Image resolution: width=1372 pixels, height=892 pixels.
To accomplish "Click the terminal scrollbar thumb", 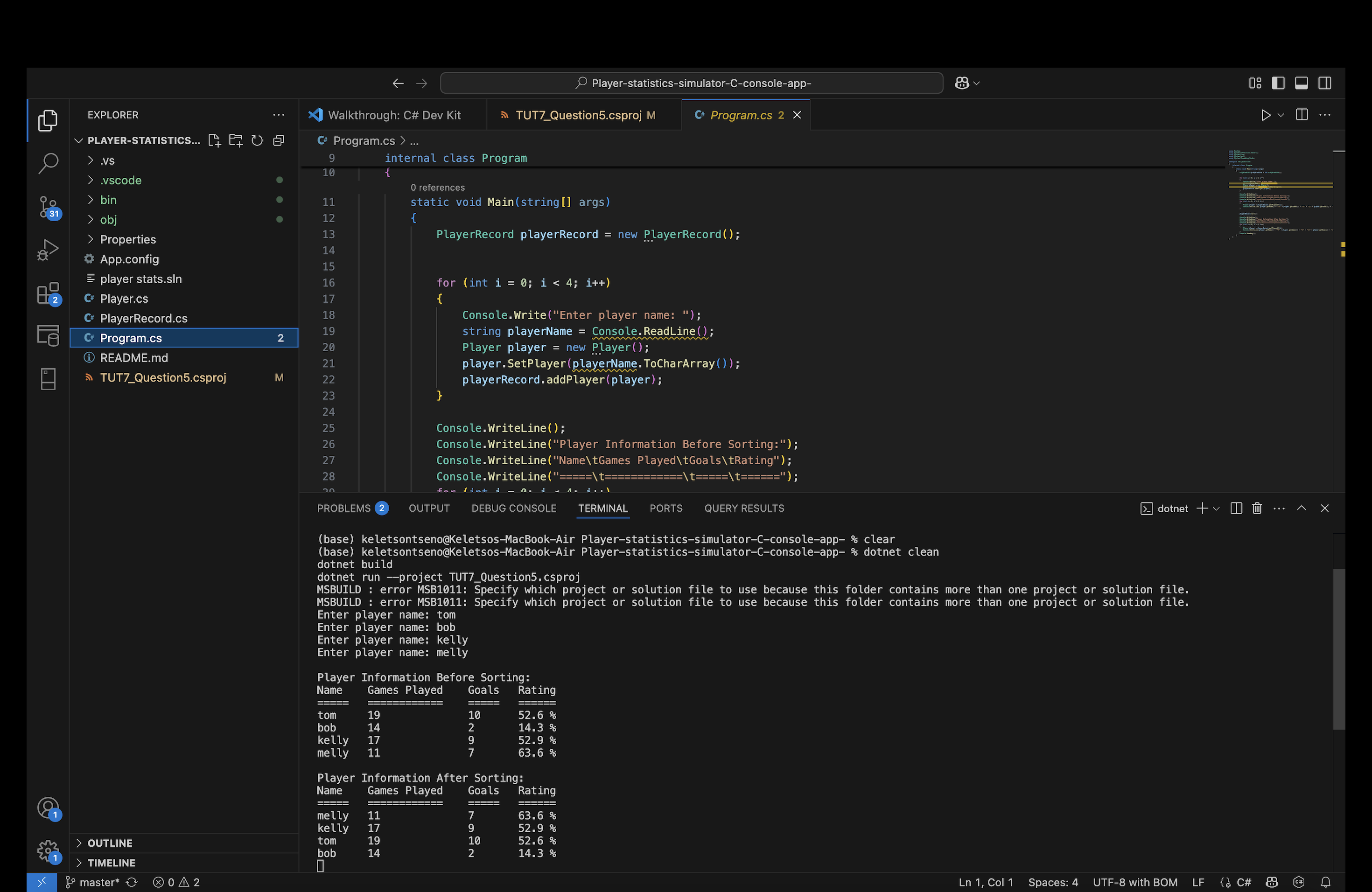I will click(1338, 649).
